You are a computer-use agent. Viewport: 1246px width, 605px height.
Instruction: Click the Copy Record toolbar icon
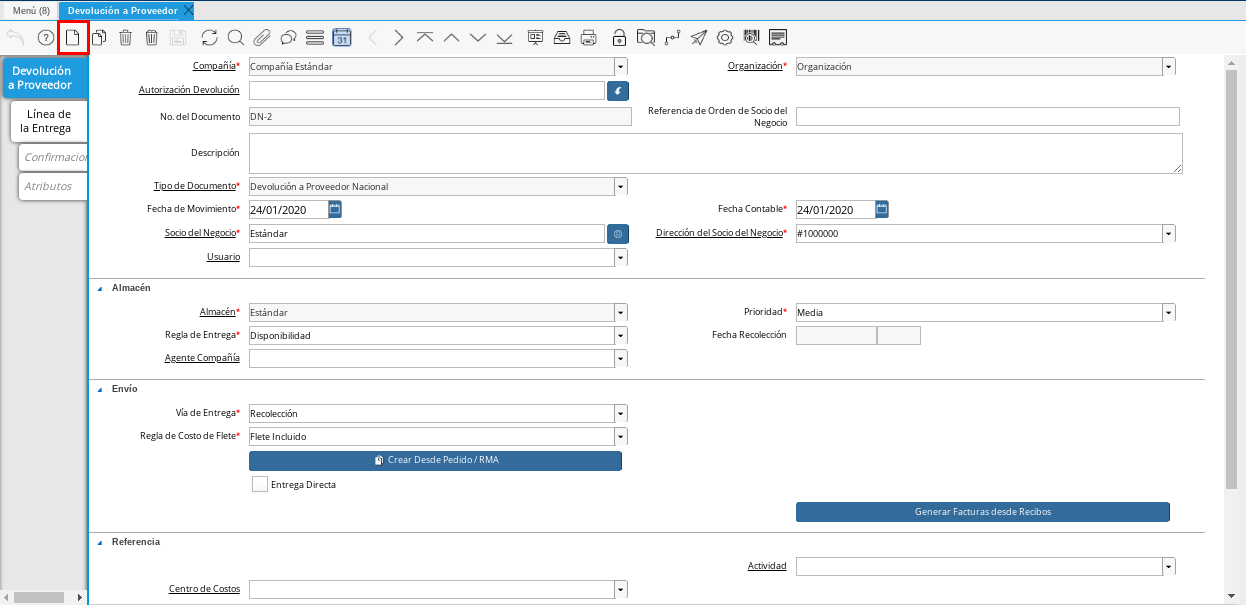coord(99,38)
